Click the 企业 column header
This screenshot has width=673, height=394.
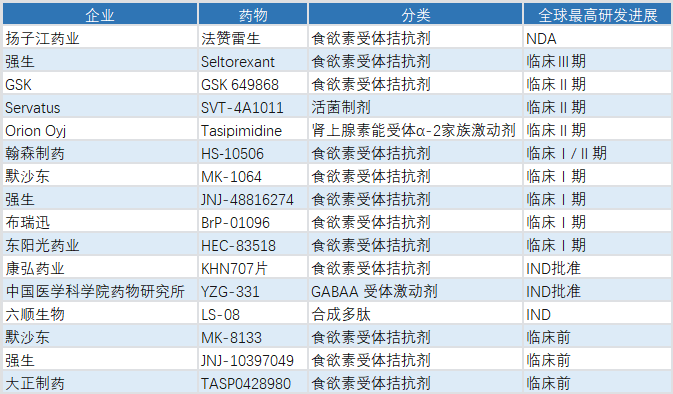[100, 15]
